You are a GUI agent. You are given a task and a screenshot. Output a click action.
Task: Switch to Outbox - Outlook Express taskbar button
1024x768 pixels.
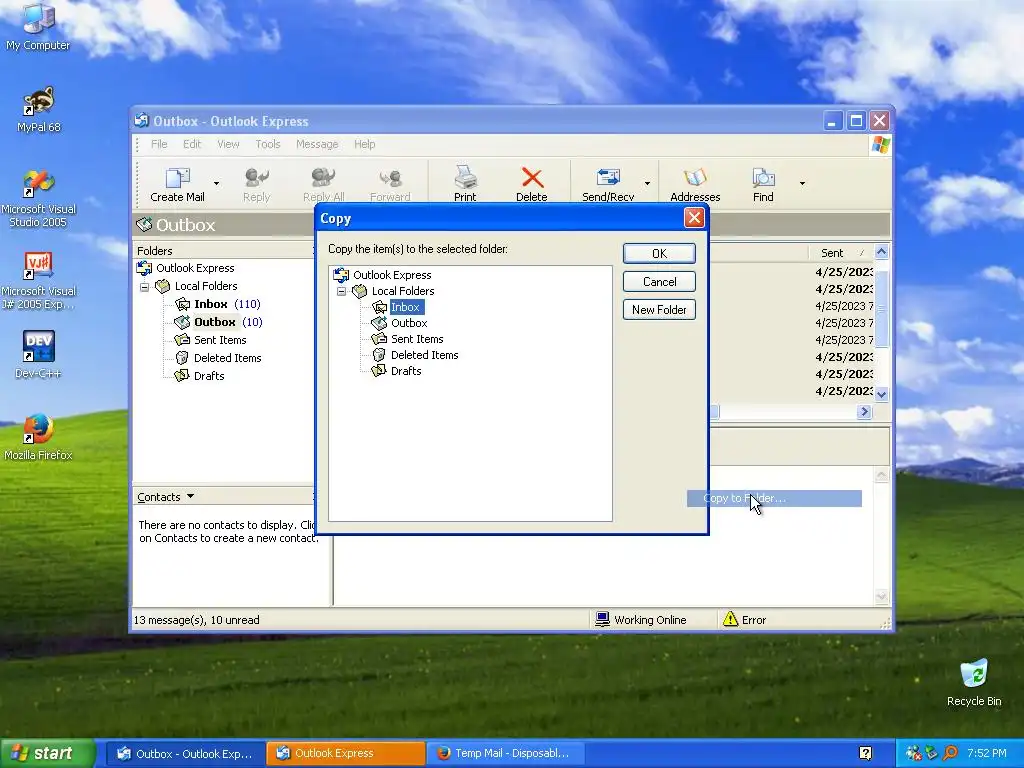click(x=185, y=754)
